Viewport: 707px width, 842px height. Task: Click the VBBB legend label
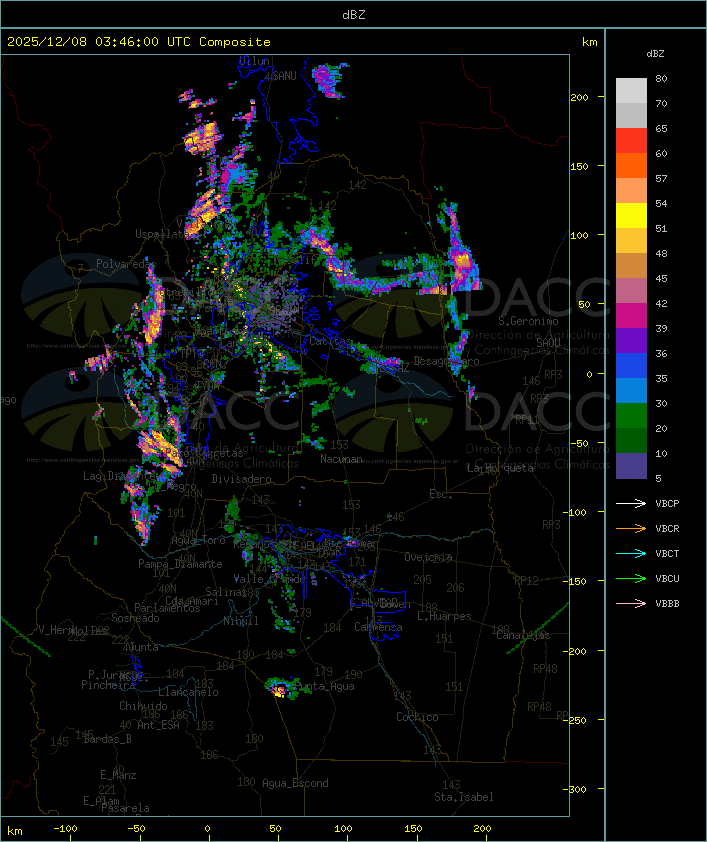coord(667,604)
